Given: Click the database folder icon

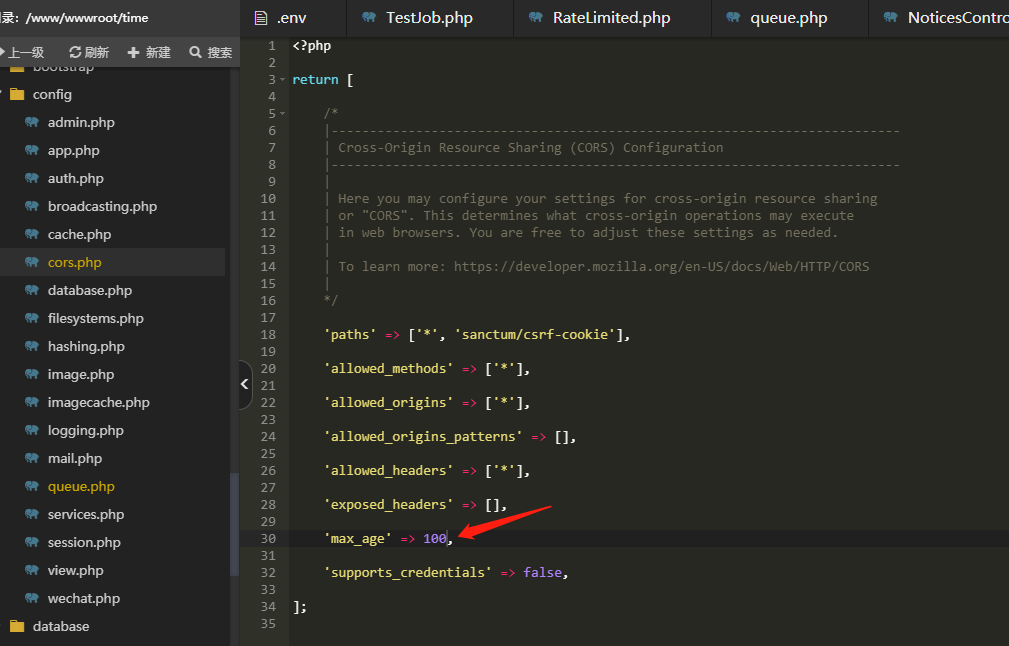Looking at the screenshot, I should [16, 627].
